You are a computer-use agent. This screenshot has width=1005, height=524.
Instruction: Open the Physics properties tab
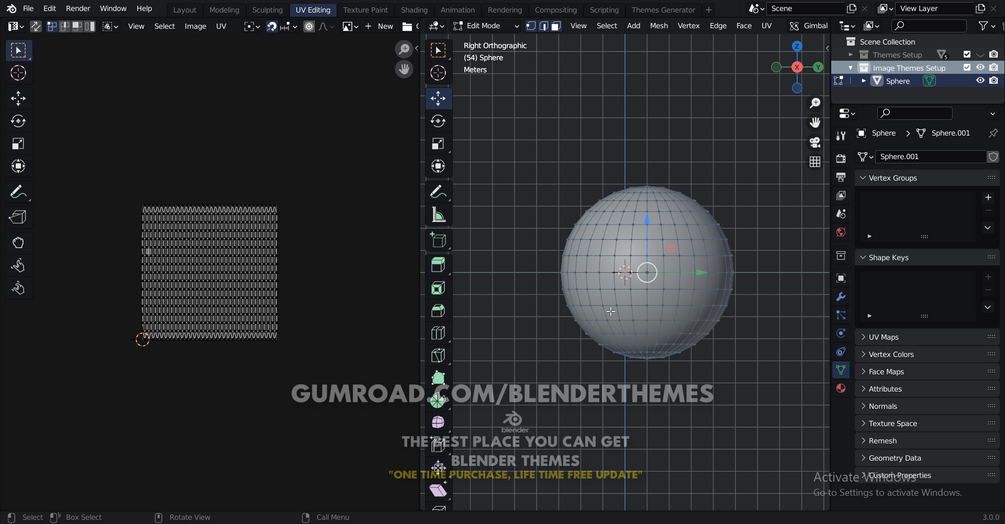click(841, 333)
